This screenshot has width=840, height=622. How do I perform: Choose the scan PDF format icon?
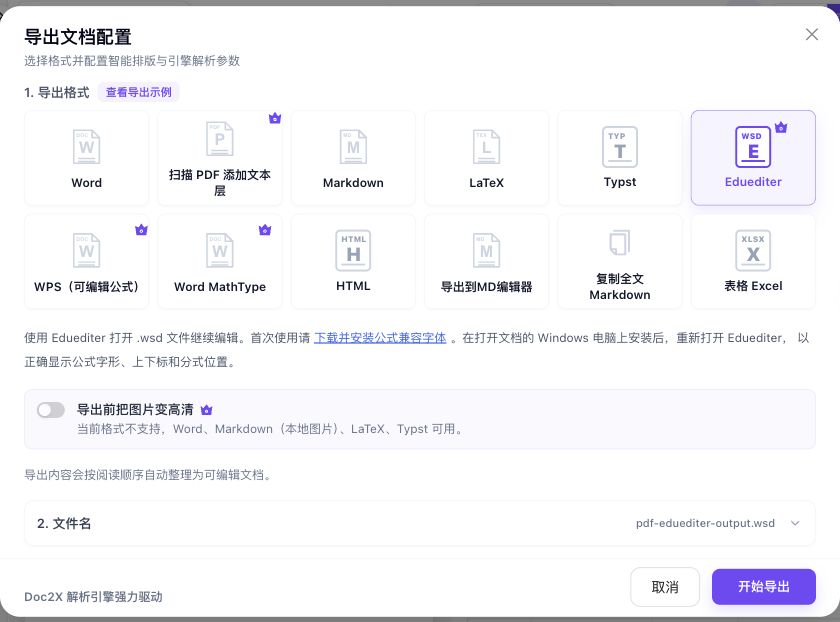tap(220, 139)
